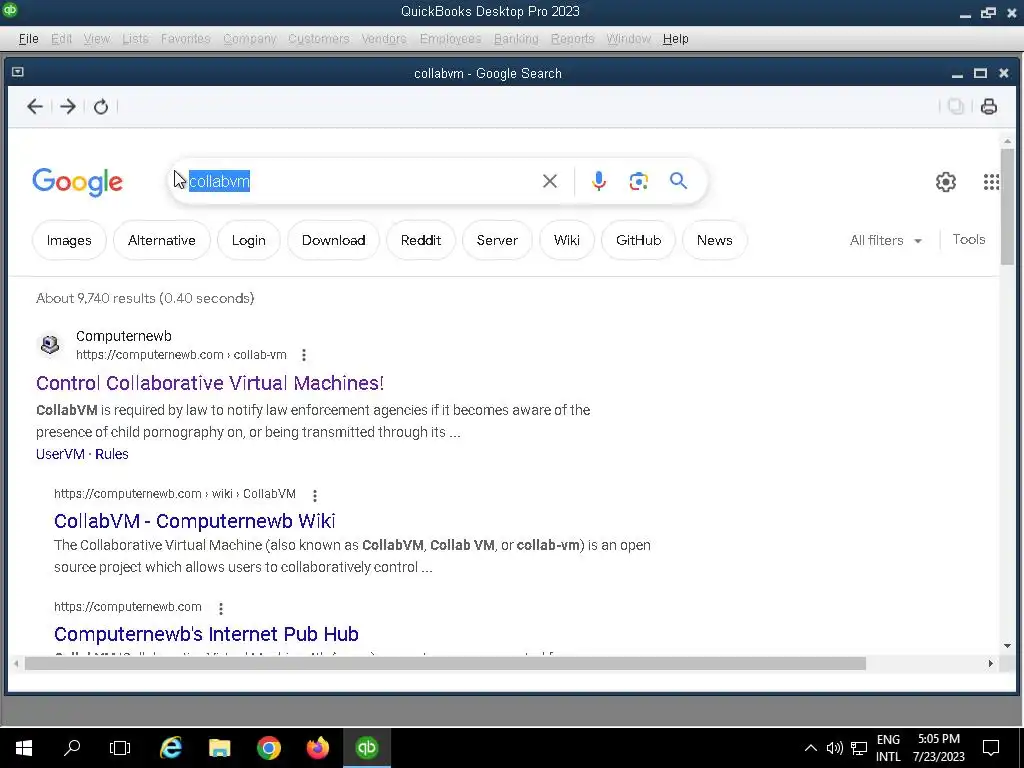
Task: Filter results by Images
Action: coord(69,240)
